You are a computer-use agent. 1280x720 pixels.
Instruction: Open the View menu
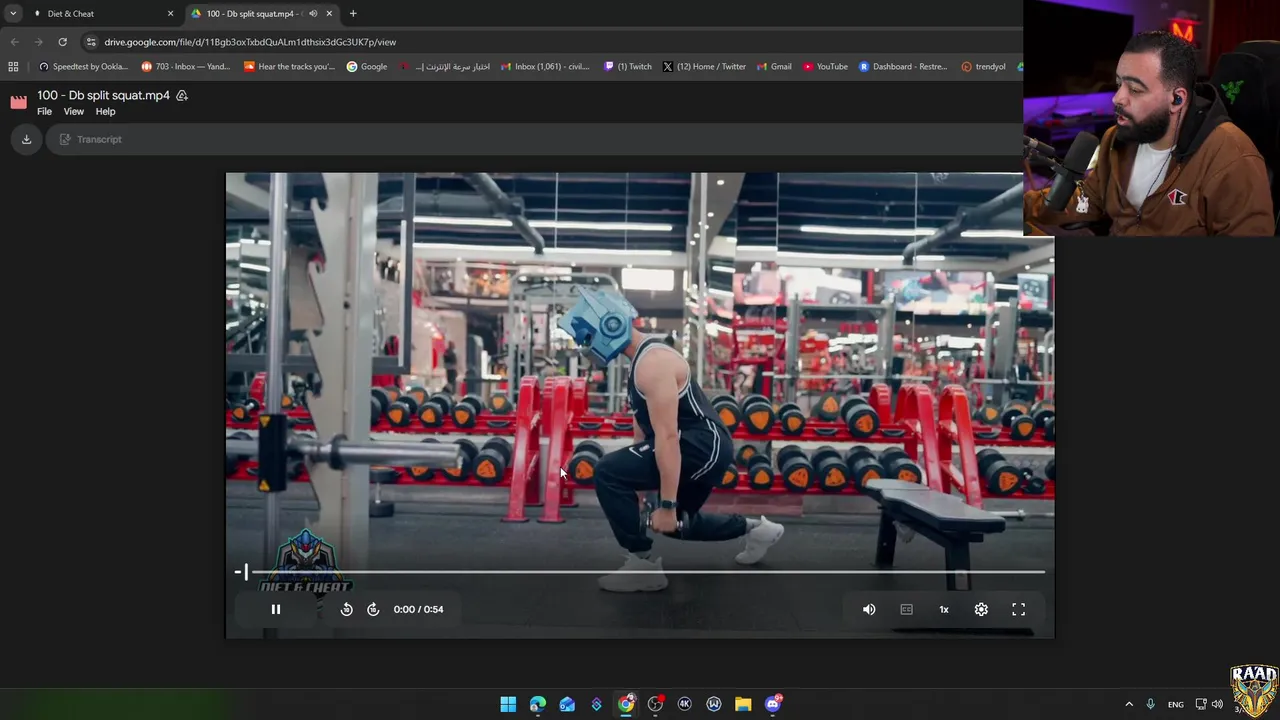coord(74,111)
